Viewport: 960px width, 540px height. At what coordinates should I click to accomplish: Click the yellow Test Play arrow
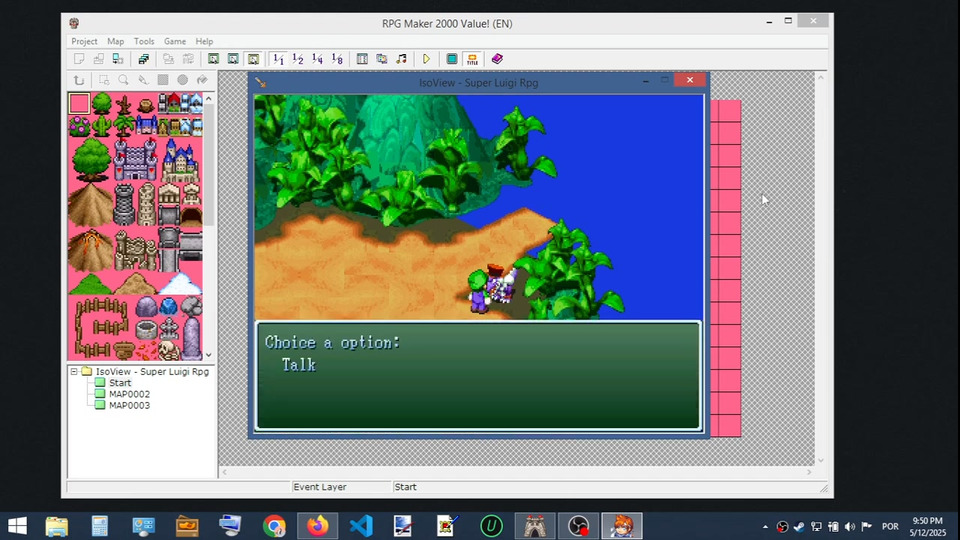(x=427, y=59)
